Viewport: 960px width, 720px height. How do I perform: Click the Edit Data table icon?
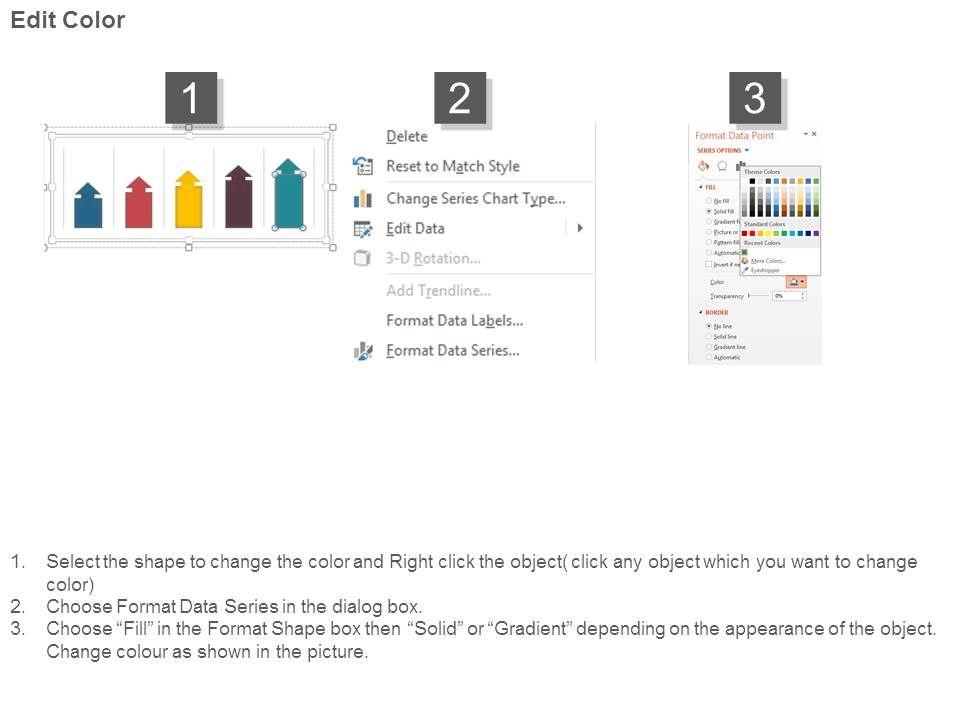coord(364,228)
